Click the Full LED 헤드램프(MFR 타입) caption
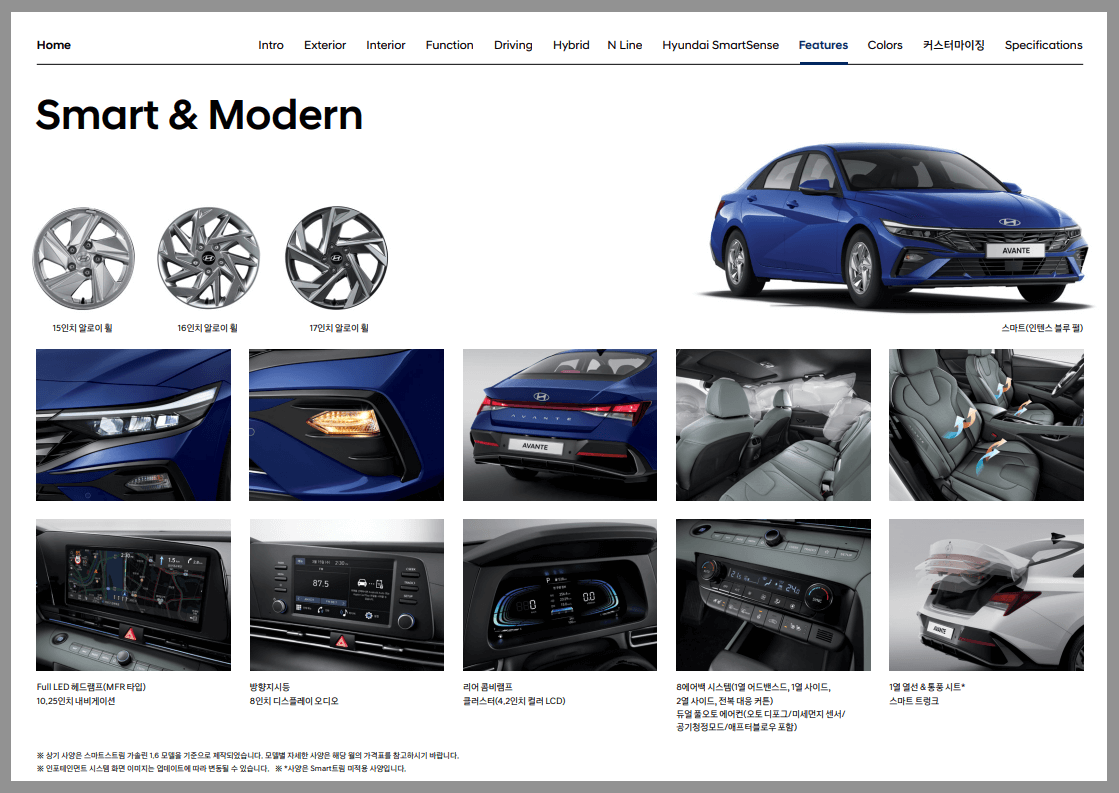This screenshot has height=793, width=1119. [x=91, y=687]
